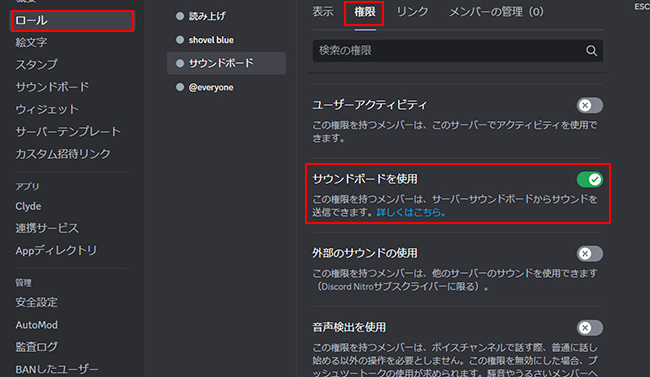Select 連携サービス in the sidebar
Image resolution: width=650 pixels, height=377 pixels.
[x=47, y=228]
